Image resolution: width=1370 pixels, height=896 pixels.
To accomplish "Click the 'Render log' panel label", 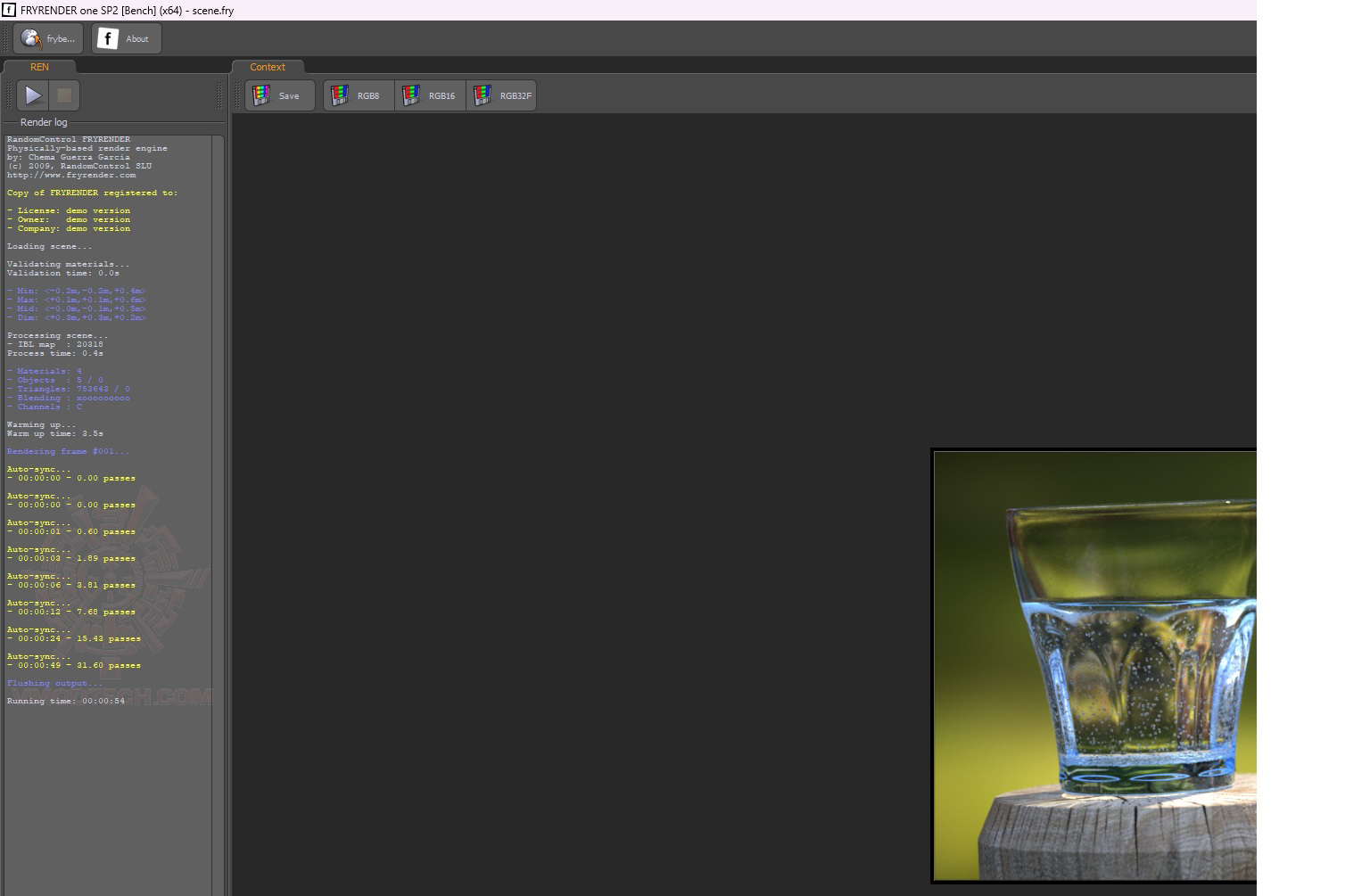I will (x=44, y=122).
